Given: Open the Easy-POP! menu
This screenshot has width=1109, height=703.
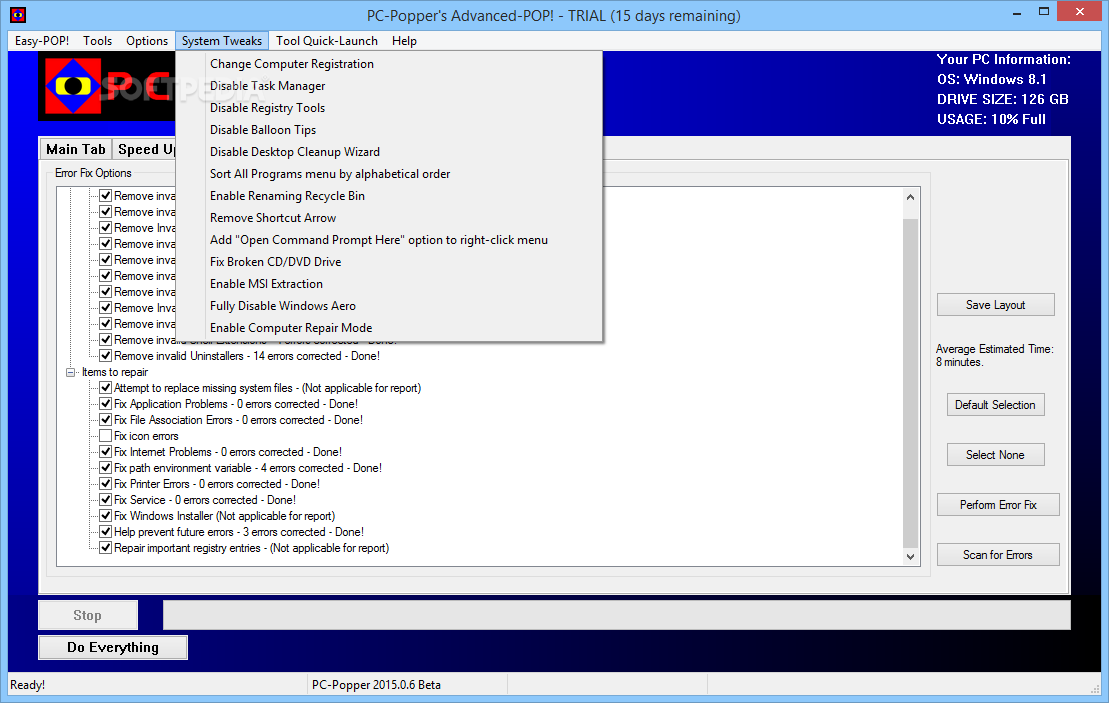Looking at the screenshot, I should tap(42, 41).
